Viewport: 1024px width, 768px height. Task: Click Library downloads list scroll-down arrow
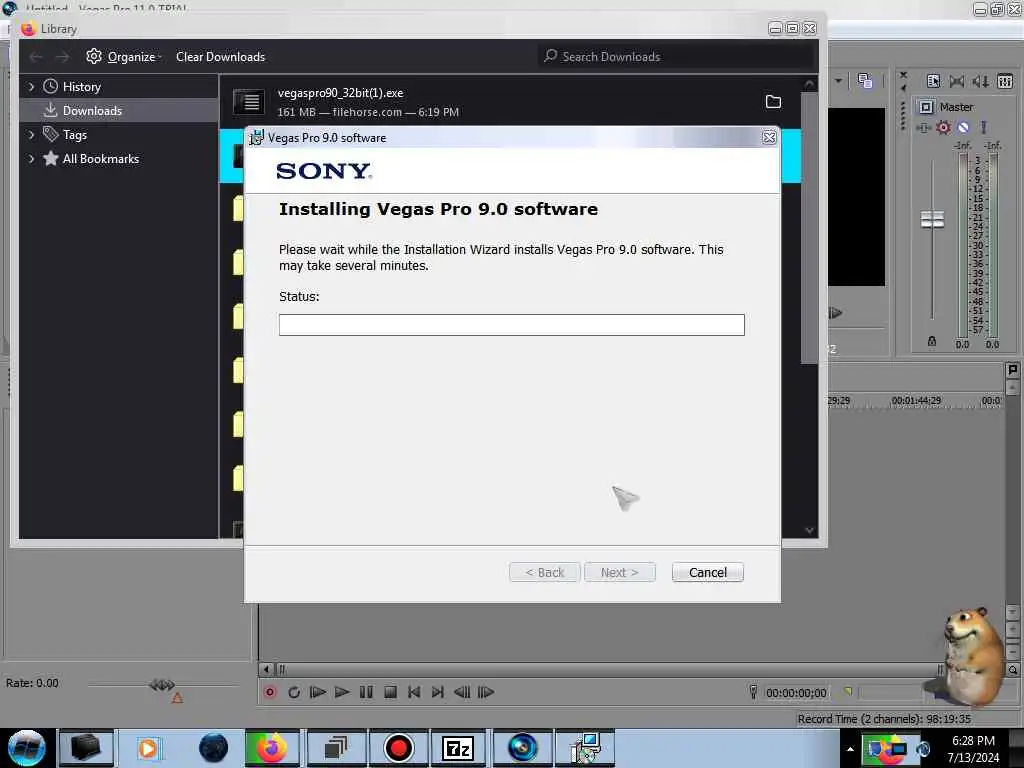tap(809, 530)
